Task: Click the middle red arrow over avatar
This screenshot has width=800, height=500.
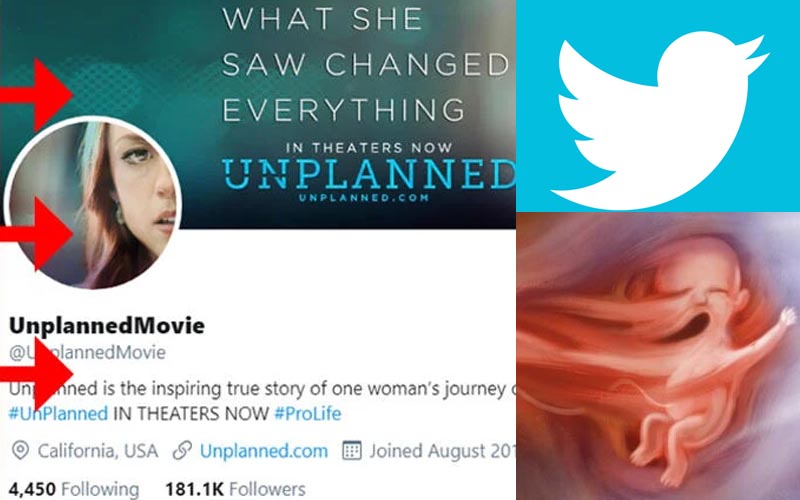Action: click(36, 233)
